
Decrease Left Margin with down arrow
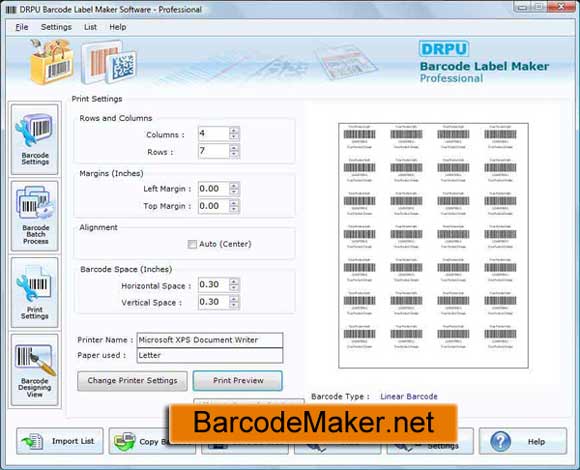click(234, 192)
